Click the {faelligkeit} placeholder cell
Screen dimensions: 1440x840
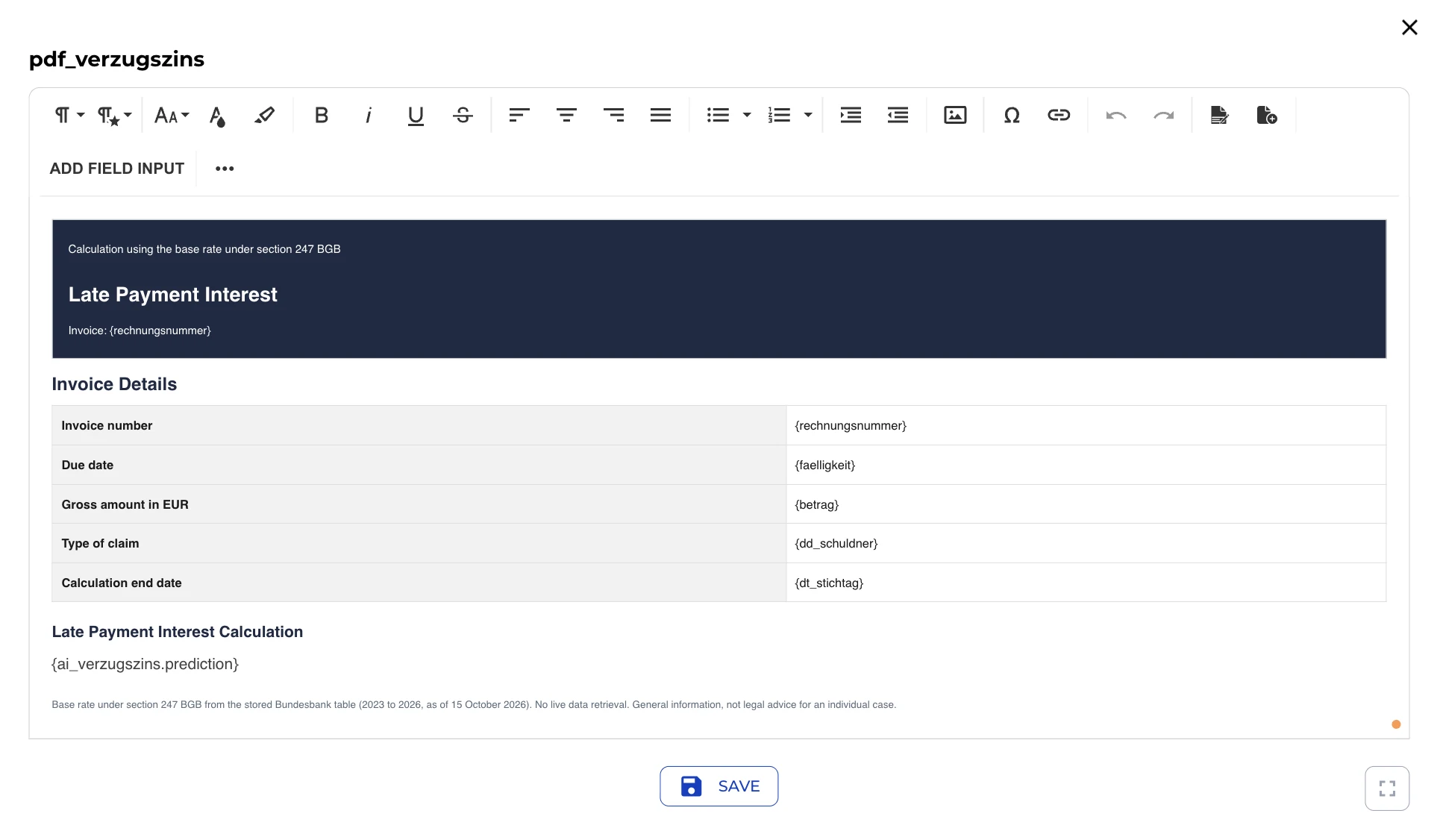point(1086,465)
